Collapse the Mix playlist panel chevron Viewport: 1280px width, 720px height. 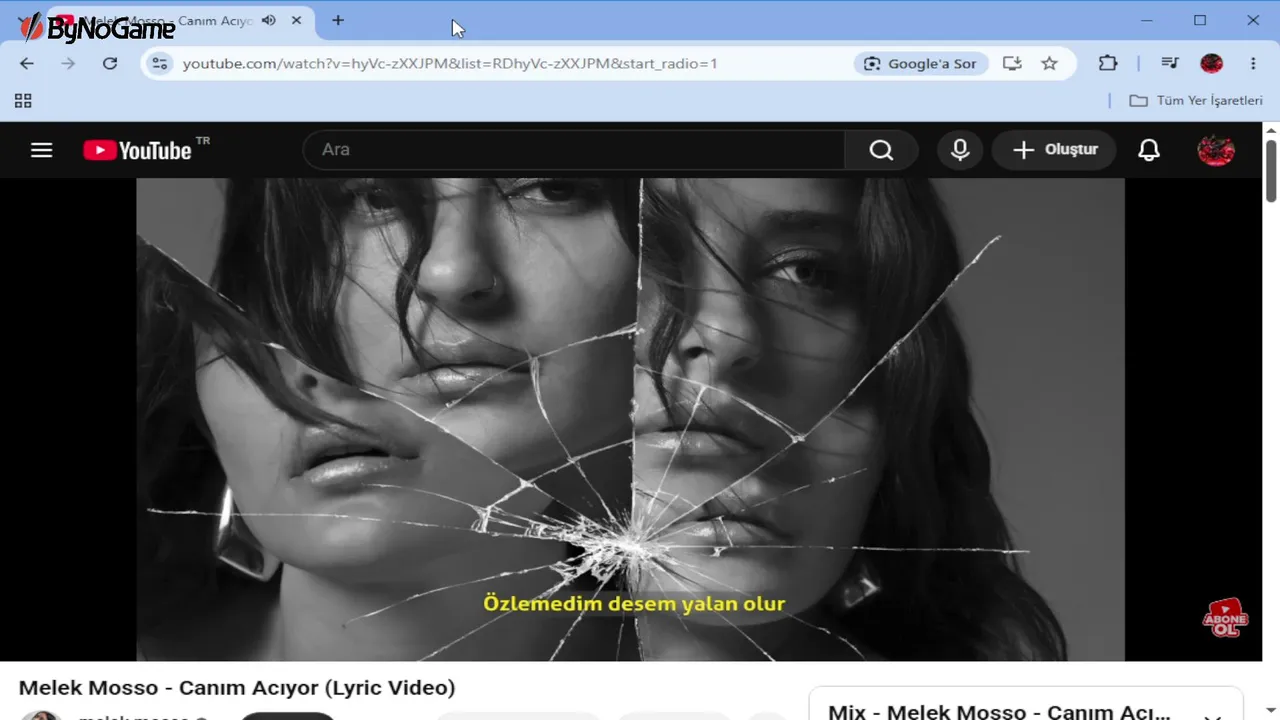1212,715
